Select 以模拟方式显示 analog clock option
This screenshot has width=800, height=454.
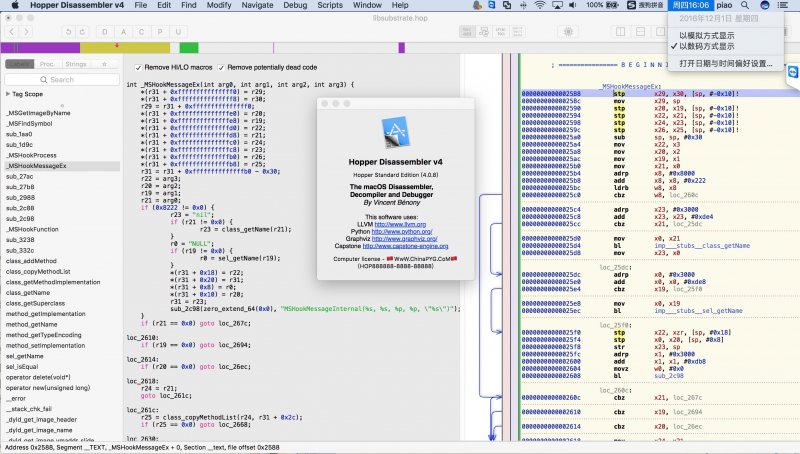point(706,36)
